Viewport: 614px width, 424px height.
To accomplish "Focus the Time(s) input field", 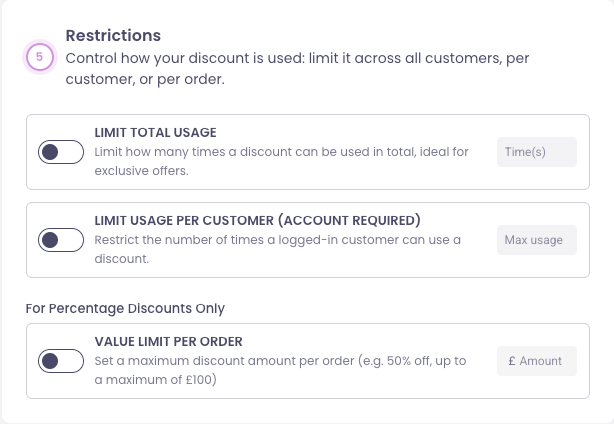I will click(x=537, y=152).
